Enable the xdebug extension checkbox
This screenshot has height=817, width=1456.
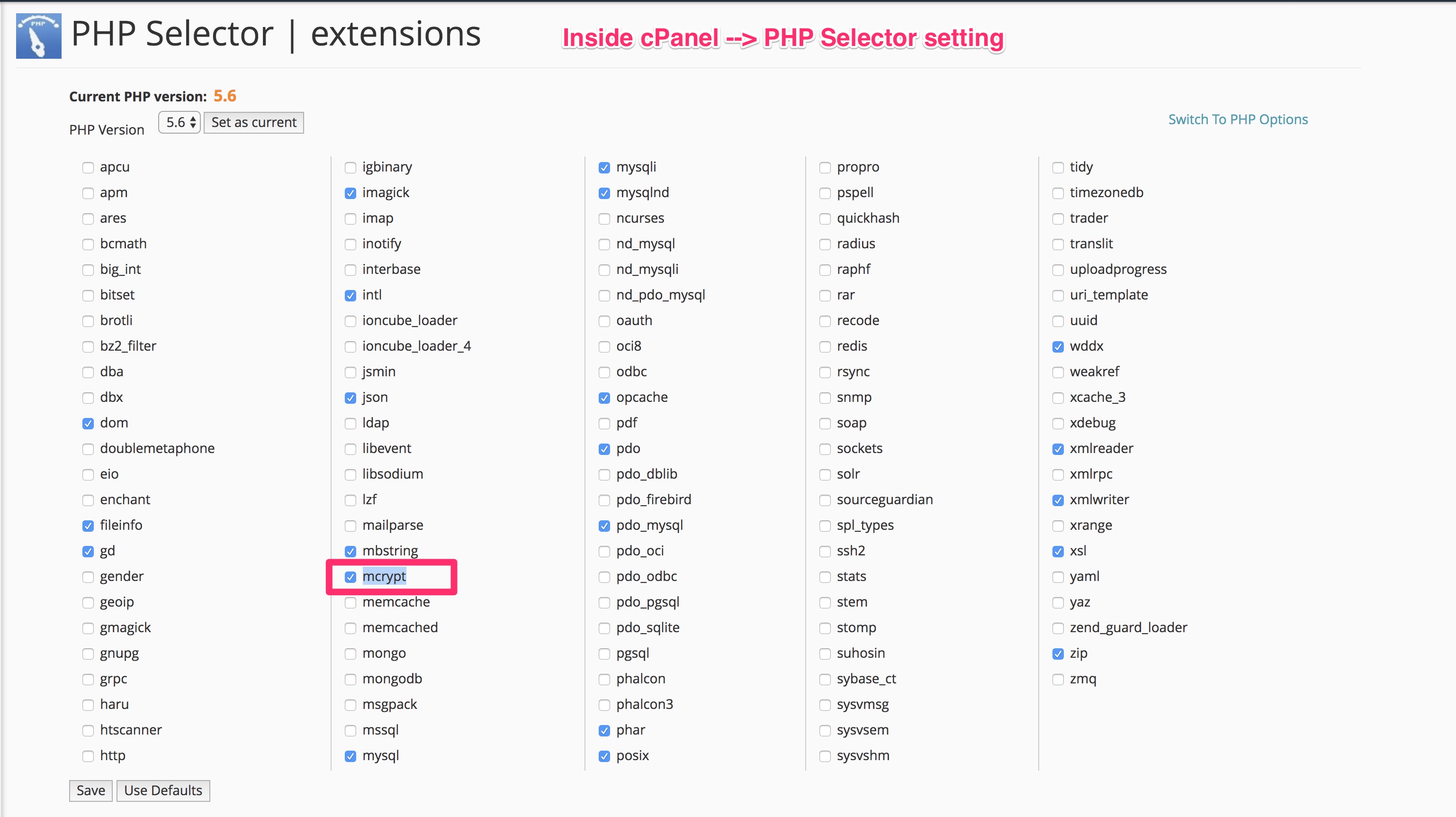pyautogui.click(x=1058, y=423)
